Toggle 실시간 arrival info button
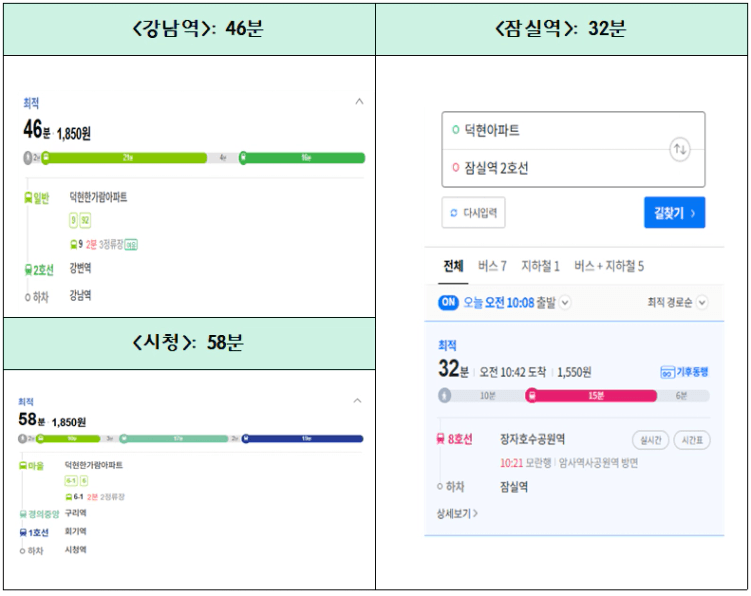The image size is (751, 596). pos(651,440)
